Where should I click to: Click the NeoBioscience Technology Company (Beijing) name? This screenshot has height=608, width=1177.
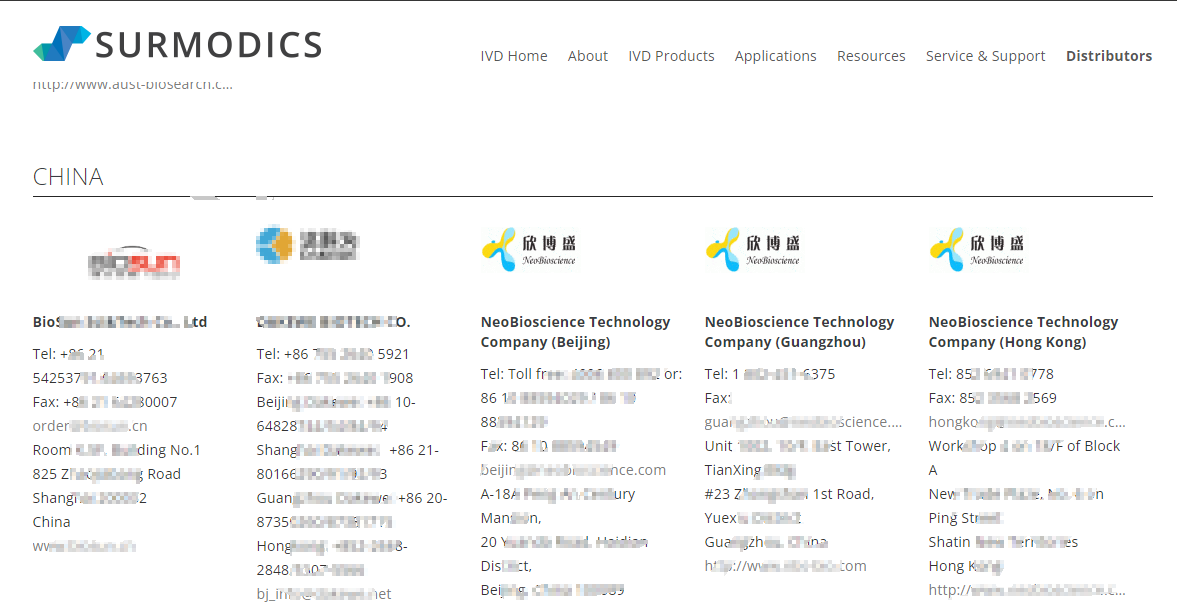tap(576, 332)
